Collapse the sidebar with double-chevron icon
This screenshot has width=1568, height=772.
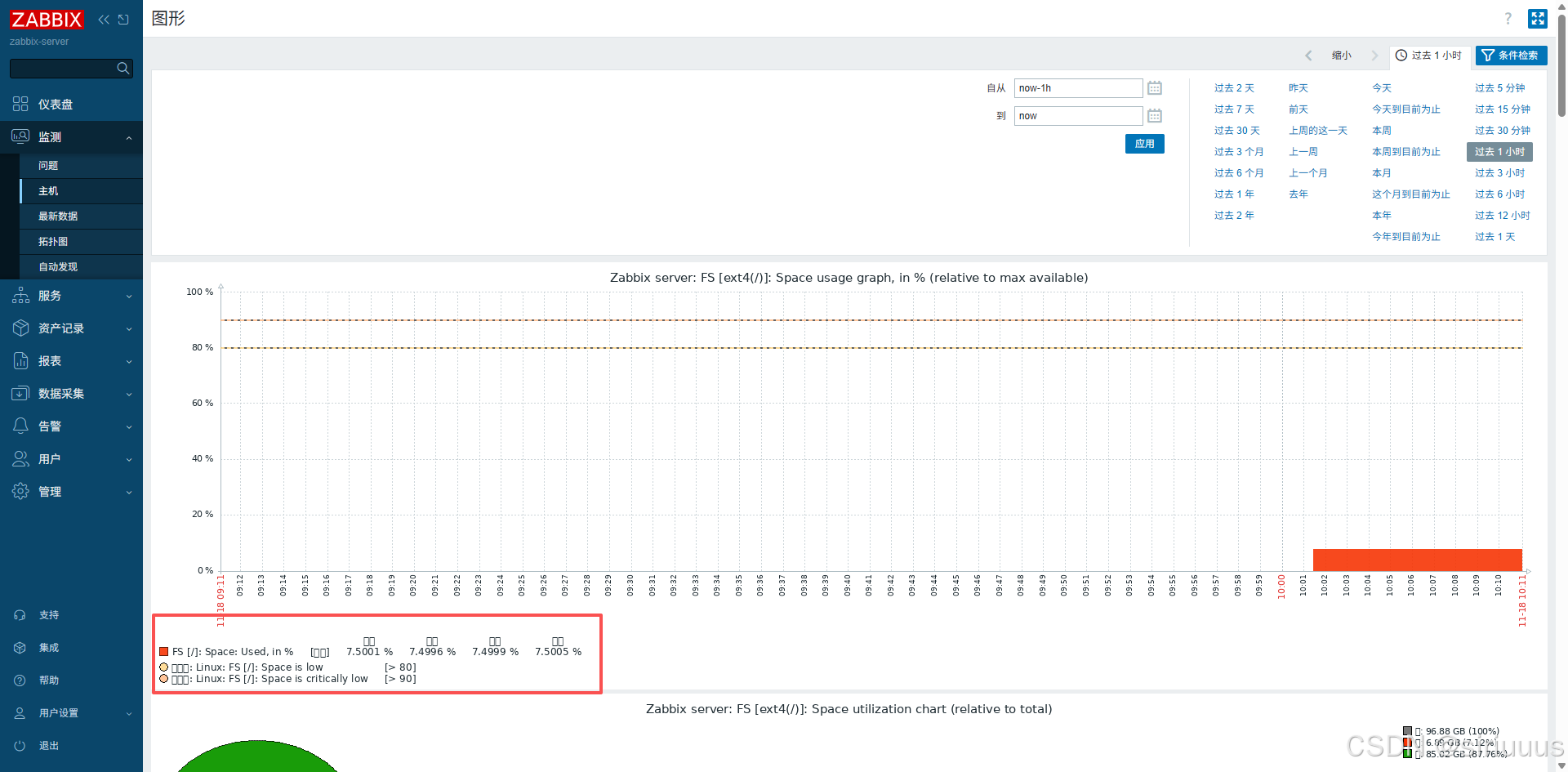coord(104,20)
